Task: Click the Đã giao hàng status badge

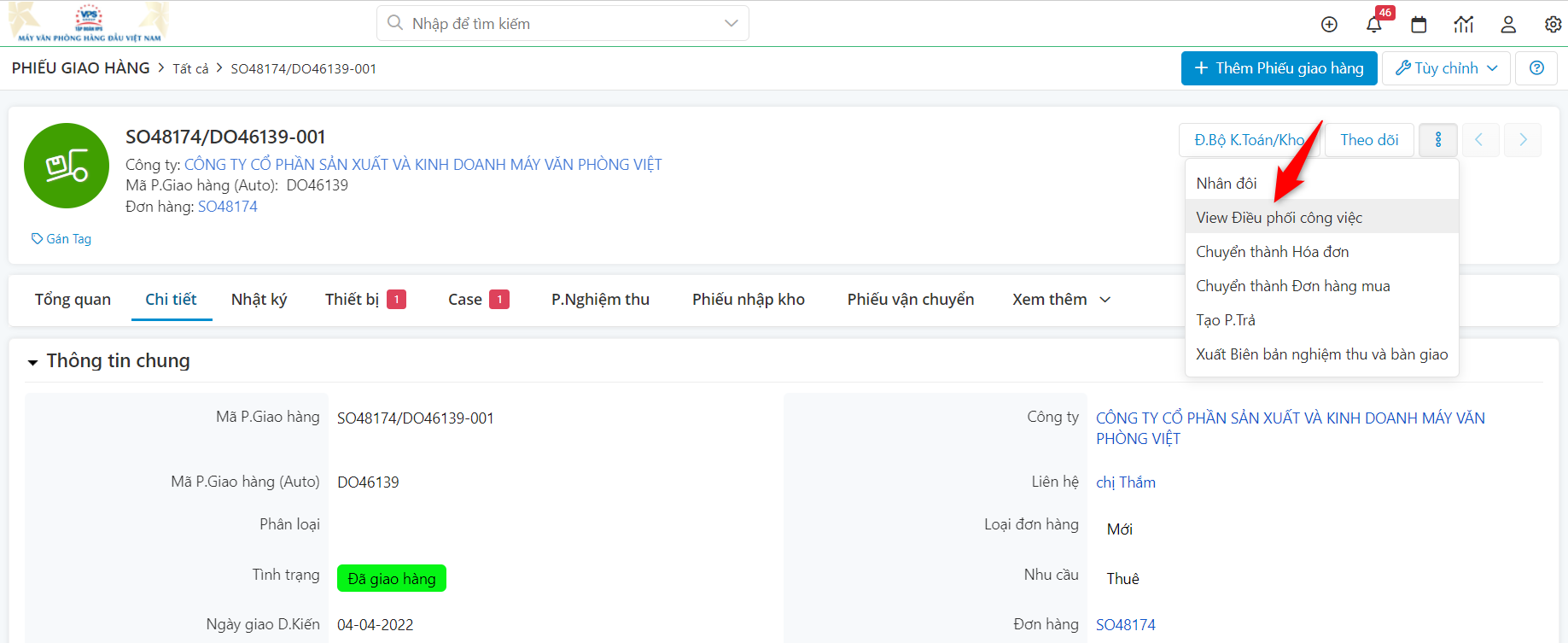Action: 392,579
